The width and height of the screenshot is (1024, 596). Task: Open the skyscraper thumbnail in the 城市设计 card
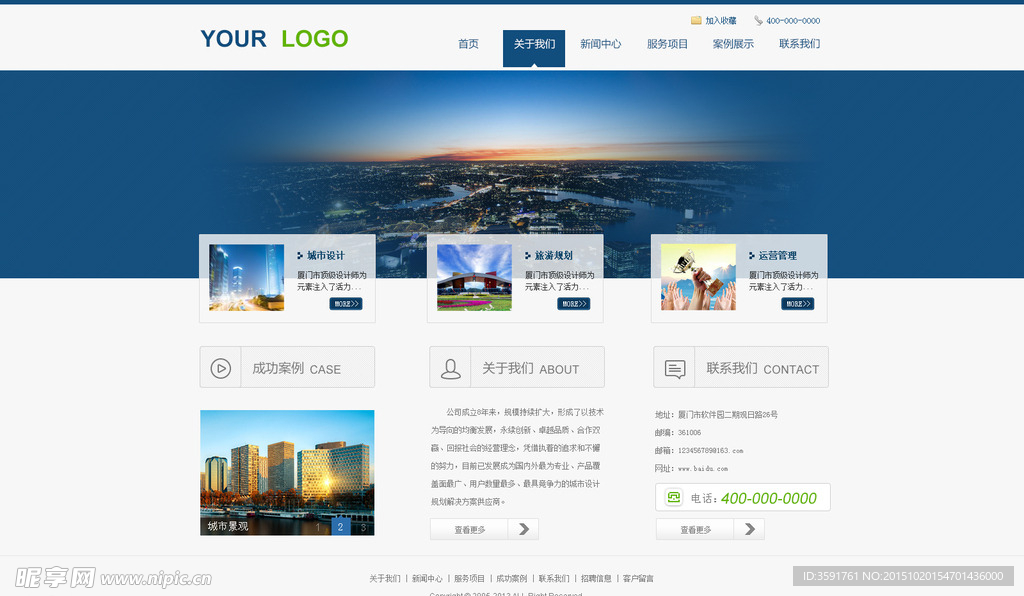point(246,277)
